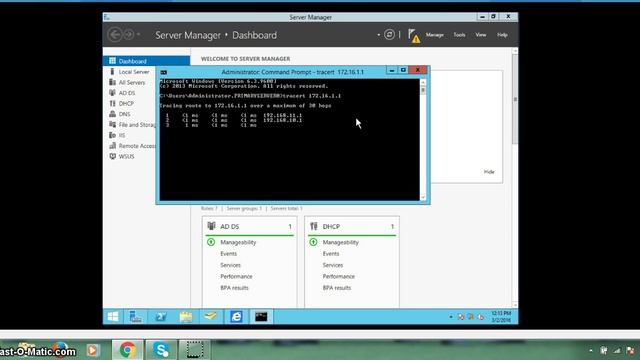Select All Servers in the sidebar
Viewport: 640px width, 360px height.
(131, 82)
